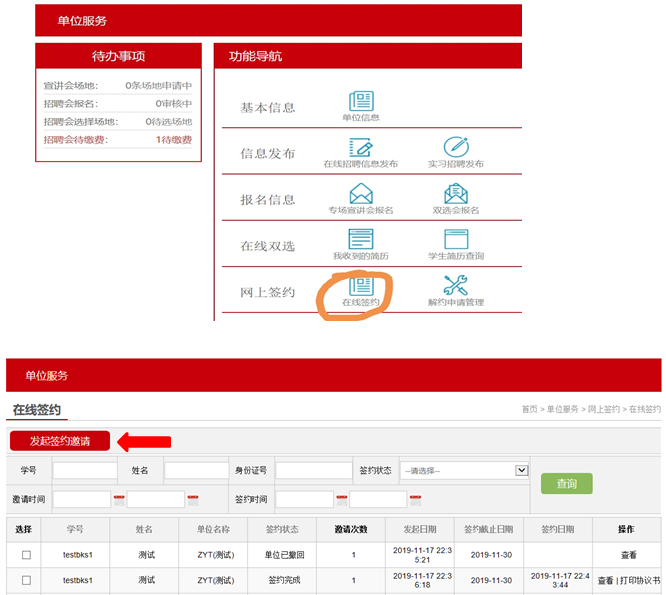Click 招聘会待缴费 pending item
The width and height of the screenshot is (666, 595).
tap(118, 140)
